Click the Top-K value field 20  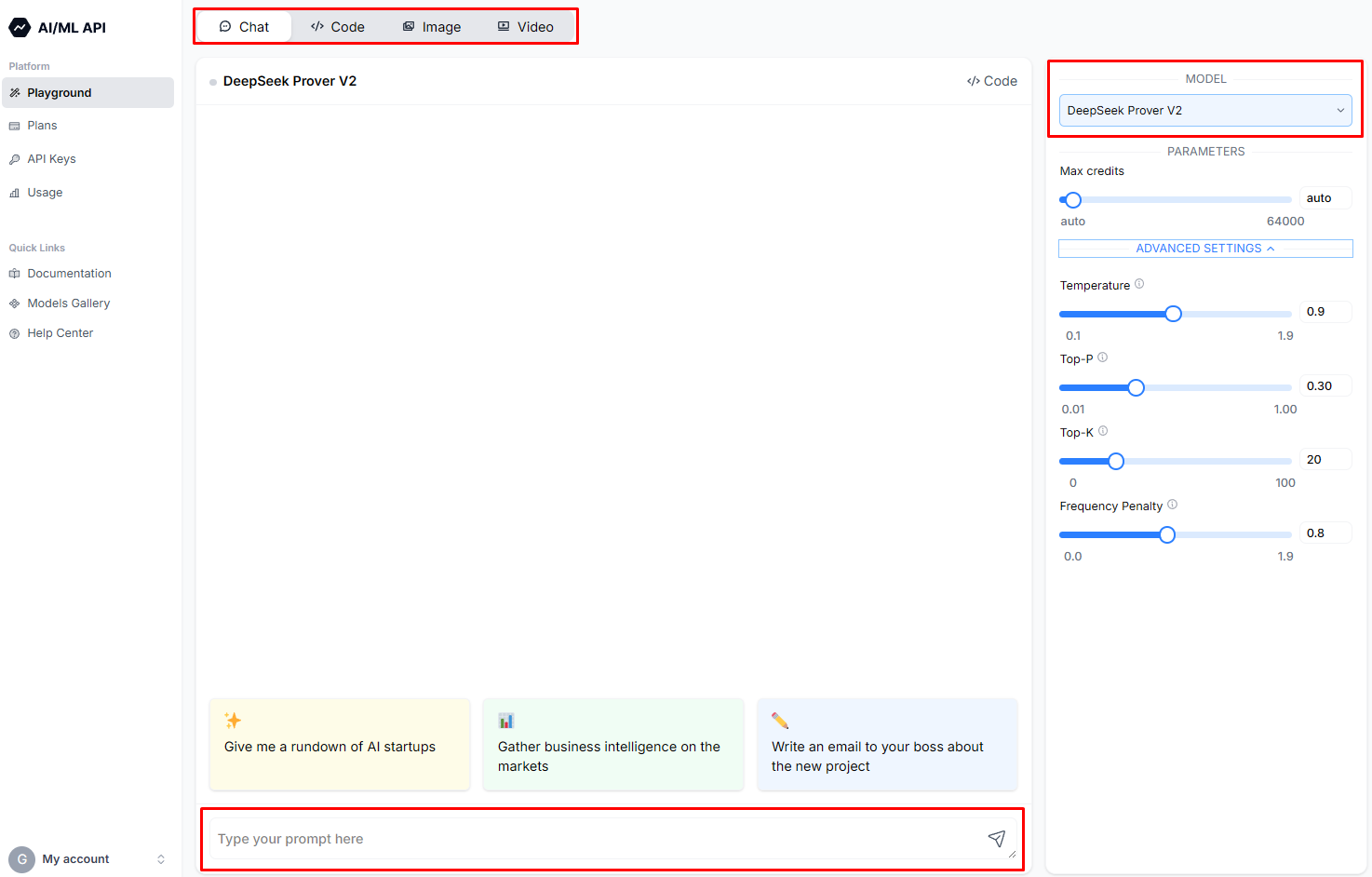pos(1325,459)
